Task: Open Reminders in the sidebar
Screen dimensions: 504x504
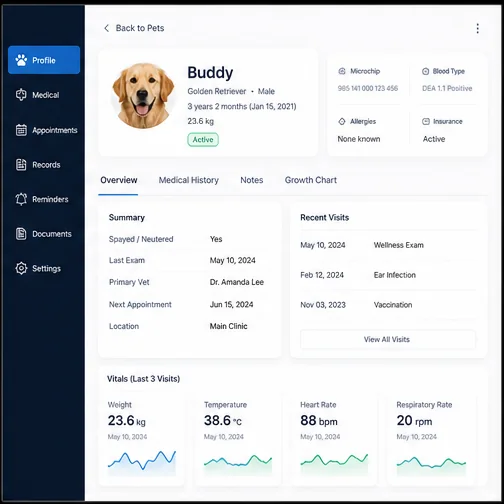Action: [44, 199]
